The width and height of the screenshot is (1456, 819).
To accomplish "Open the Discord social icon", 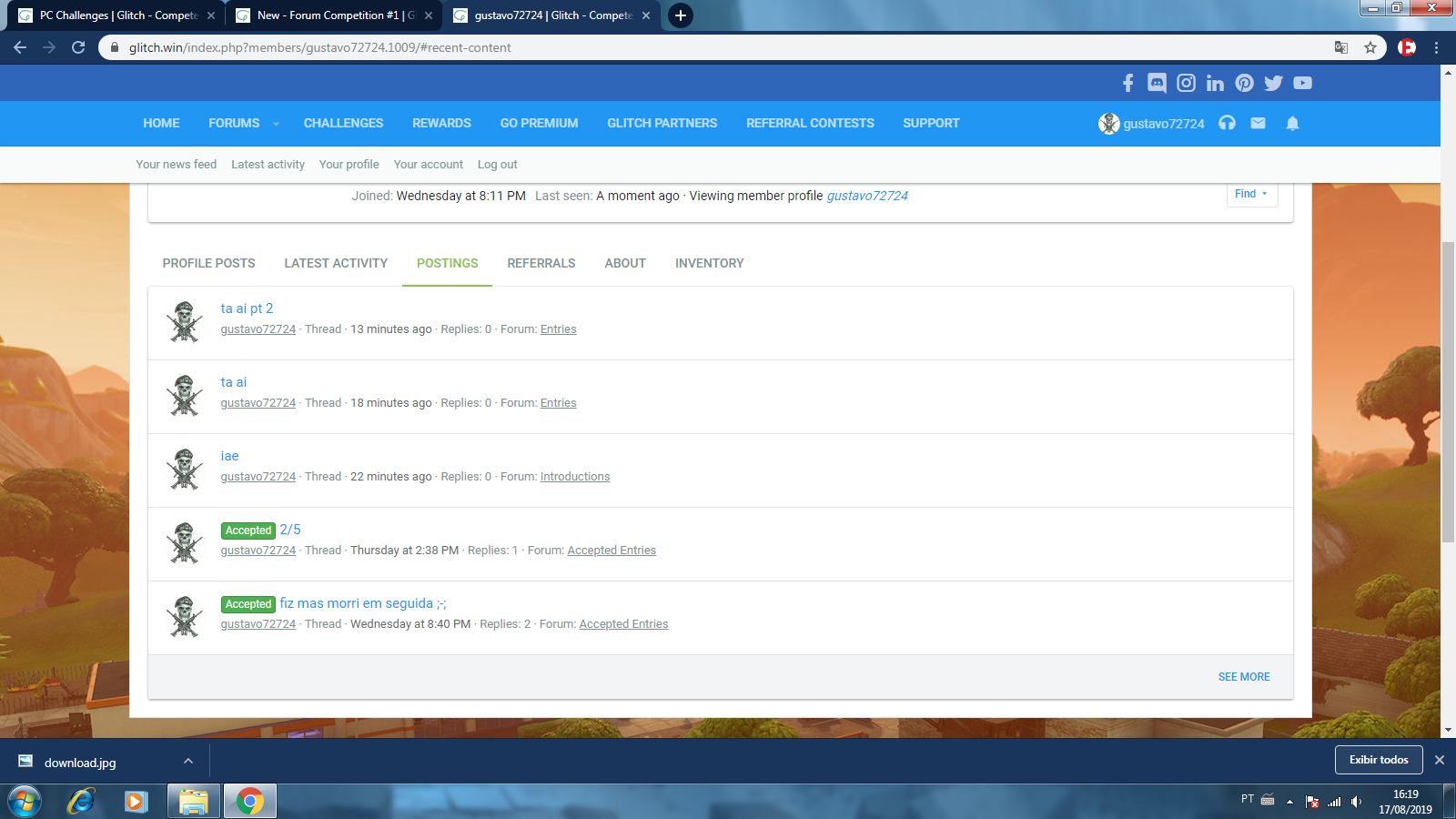I will [1157, 83].
